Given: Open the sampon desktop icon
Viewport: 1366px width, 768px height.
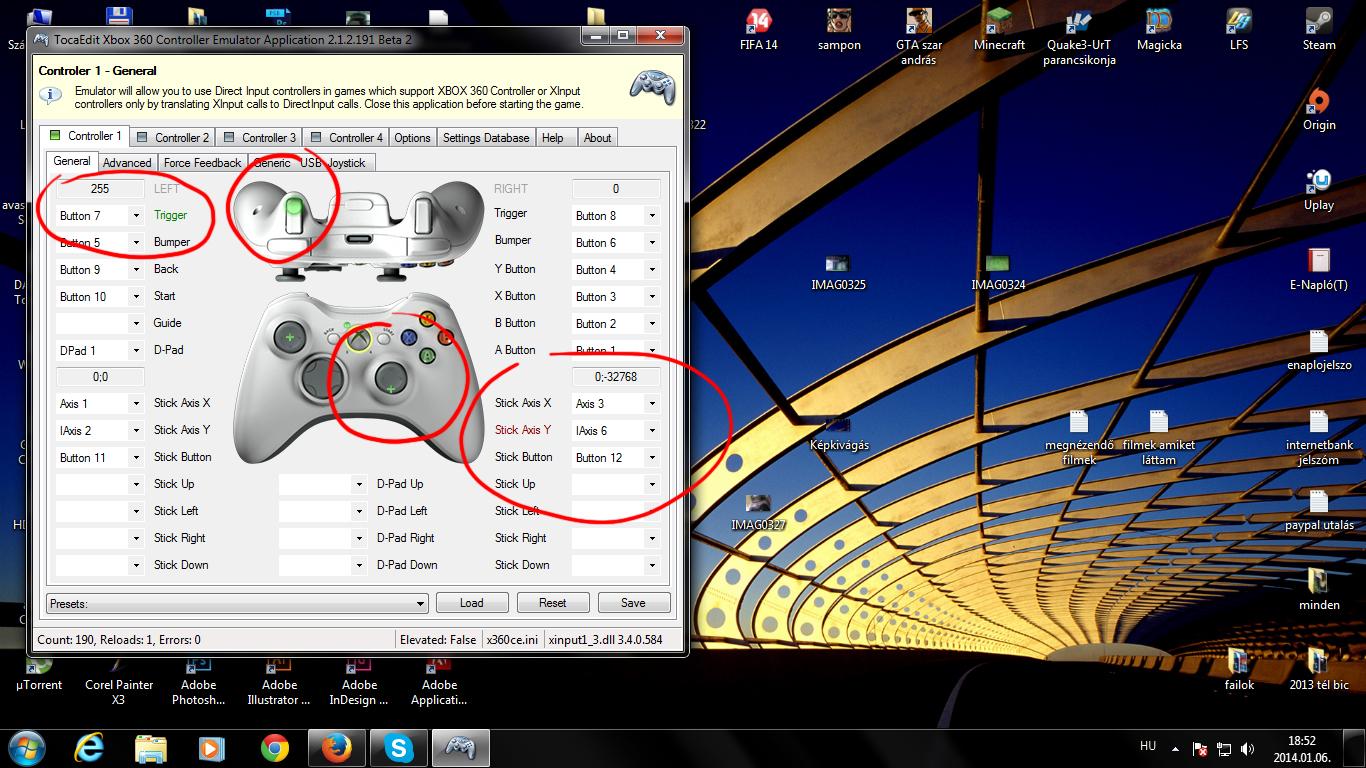Looking at the screenshot, I should (x=839, y=29).
